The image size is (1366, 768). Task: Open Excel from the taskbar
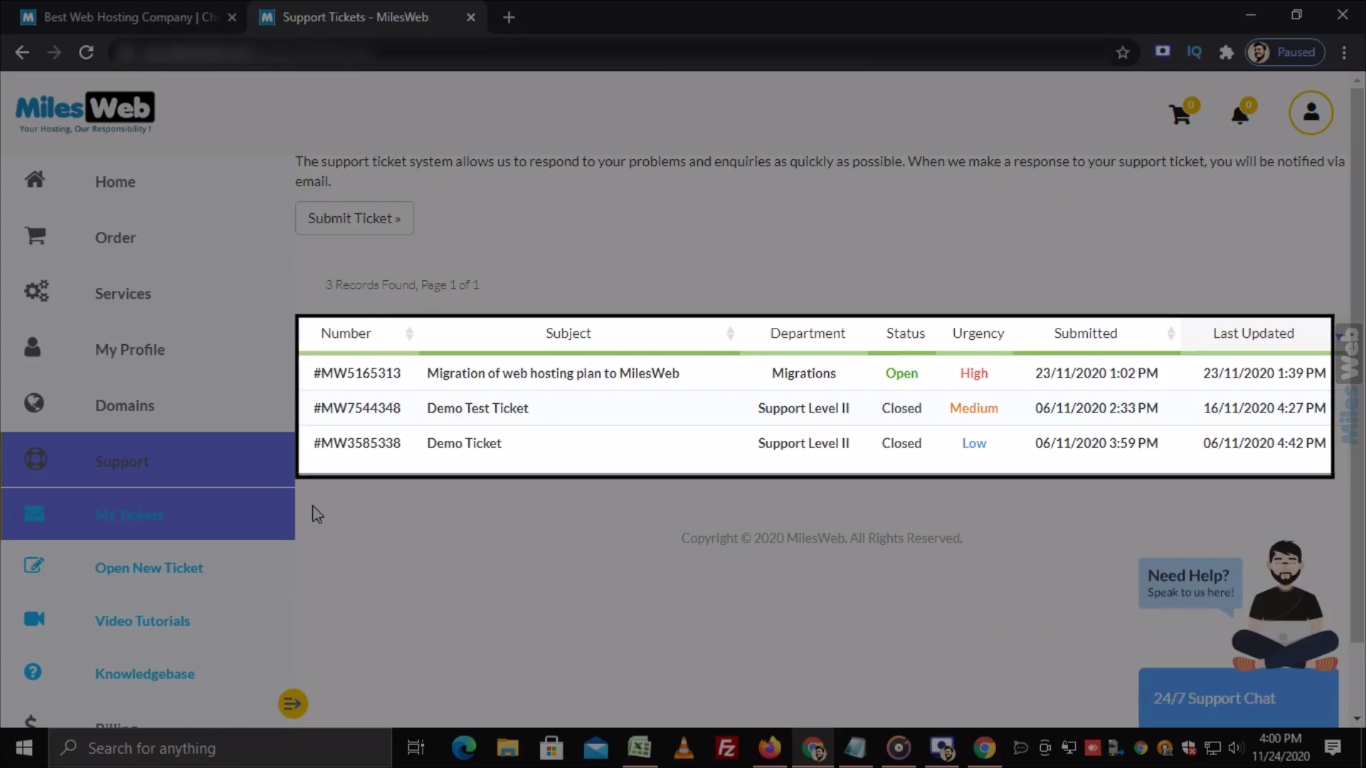640,748
